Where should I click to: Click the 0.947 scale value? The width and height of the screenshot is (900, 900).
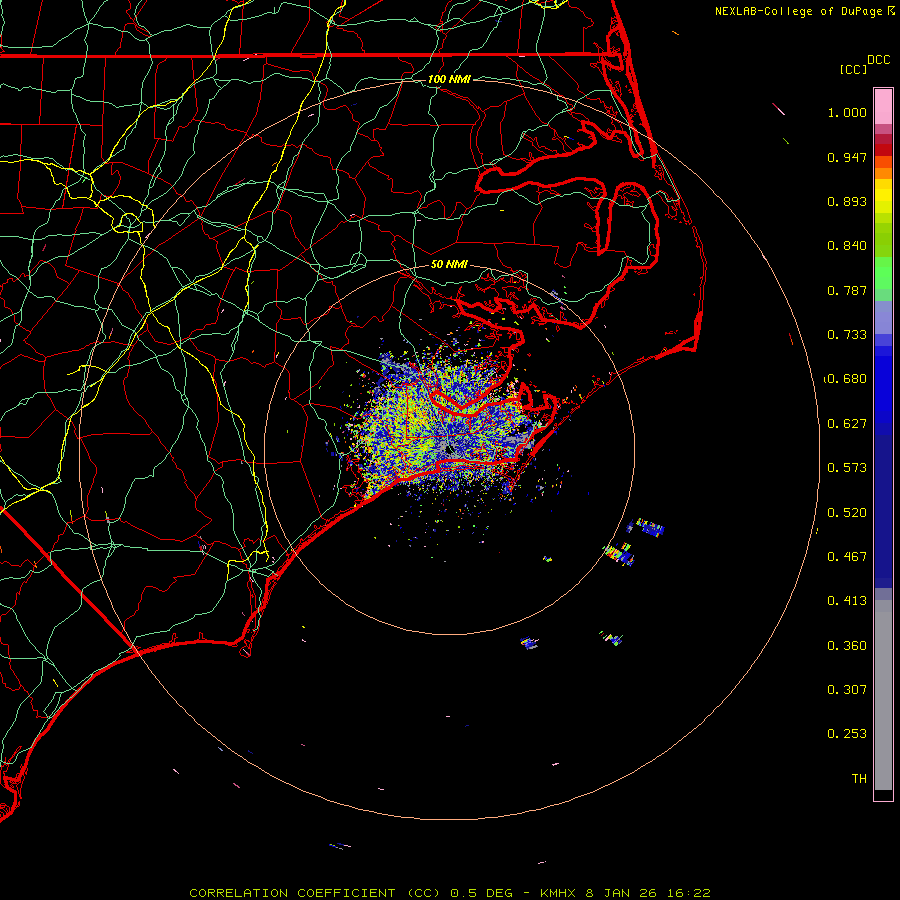tap(847, 157)
